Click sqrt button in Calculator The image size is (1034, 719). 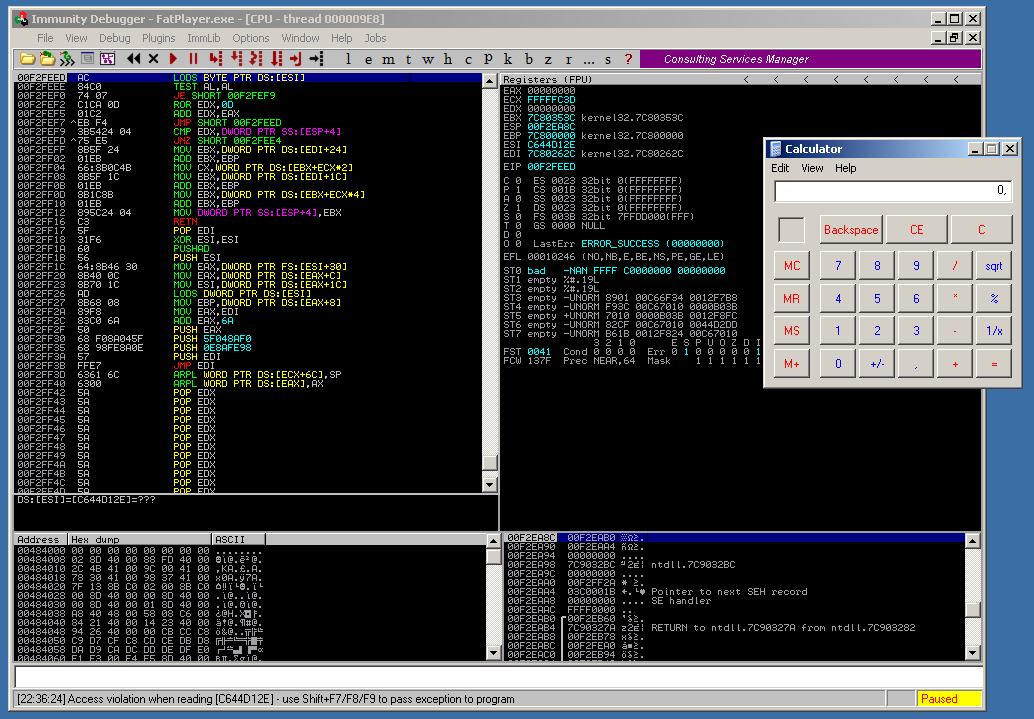pyautogui.click(x=994, y=266)
